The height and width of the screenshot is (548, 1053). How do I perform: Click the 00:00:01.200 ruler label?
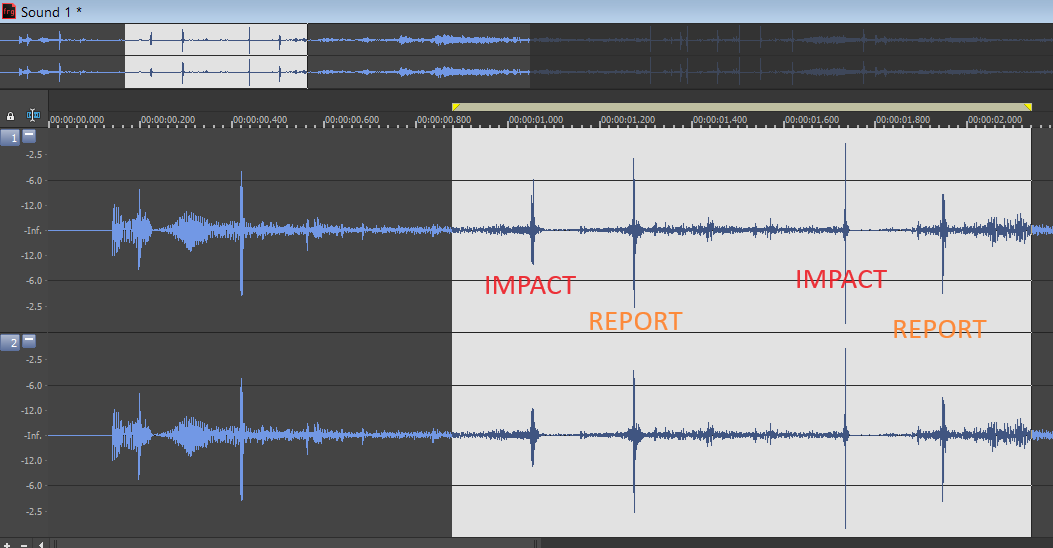tap(629, 120)
